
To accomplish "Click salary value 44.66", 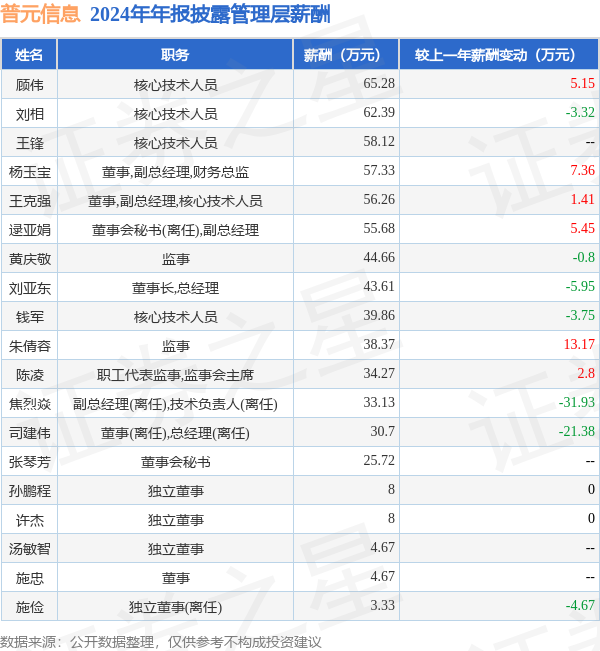I will [x=379, y=257].
